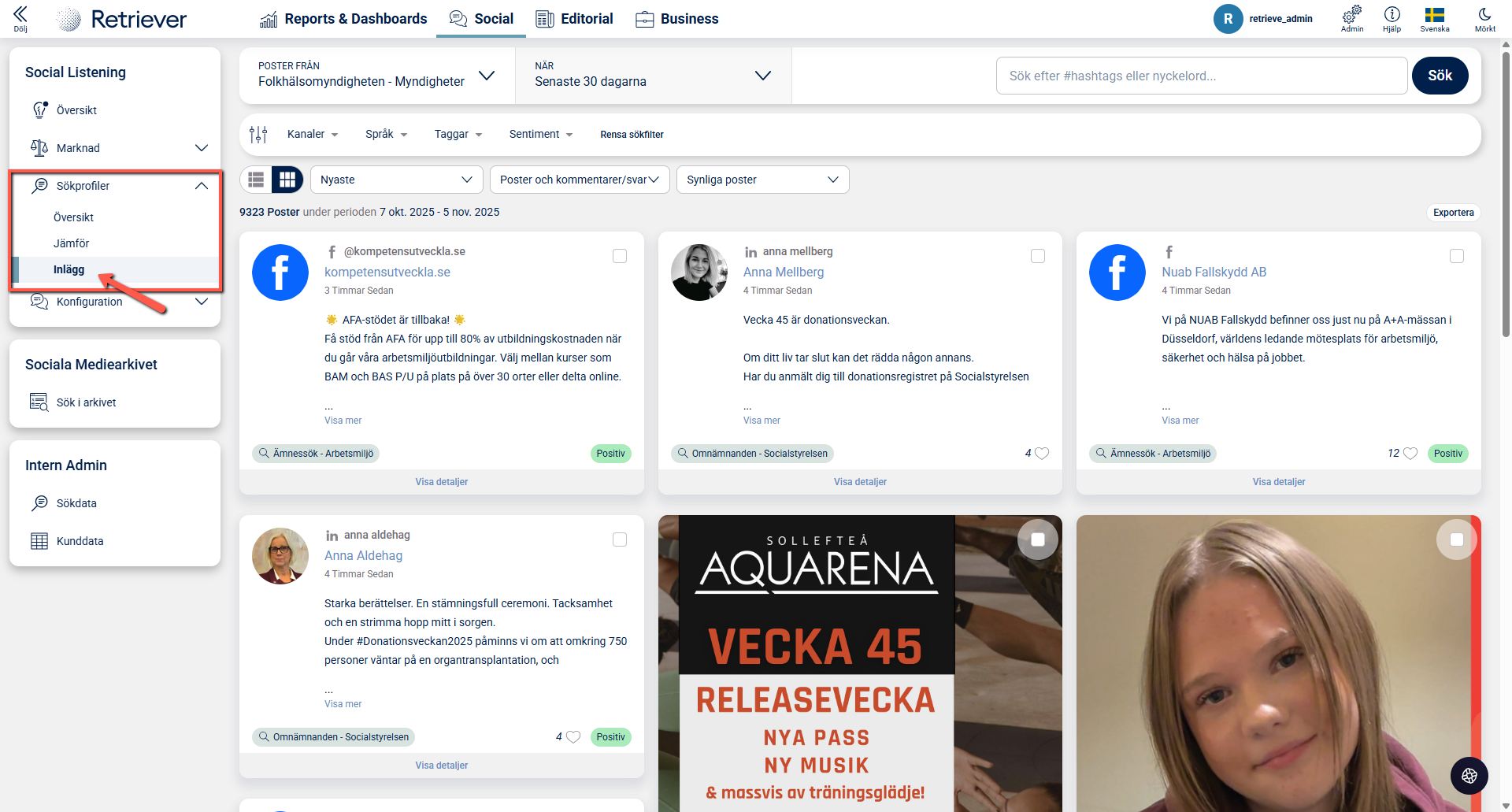
Task: Open Poster från source dropdown
Action: [377, 76]
